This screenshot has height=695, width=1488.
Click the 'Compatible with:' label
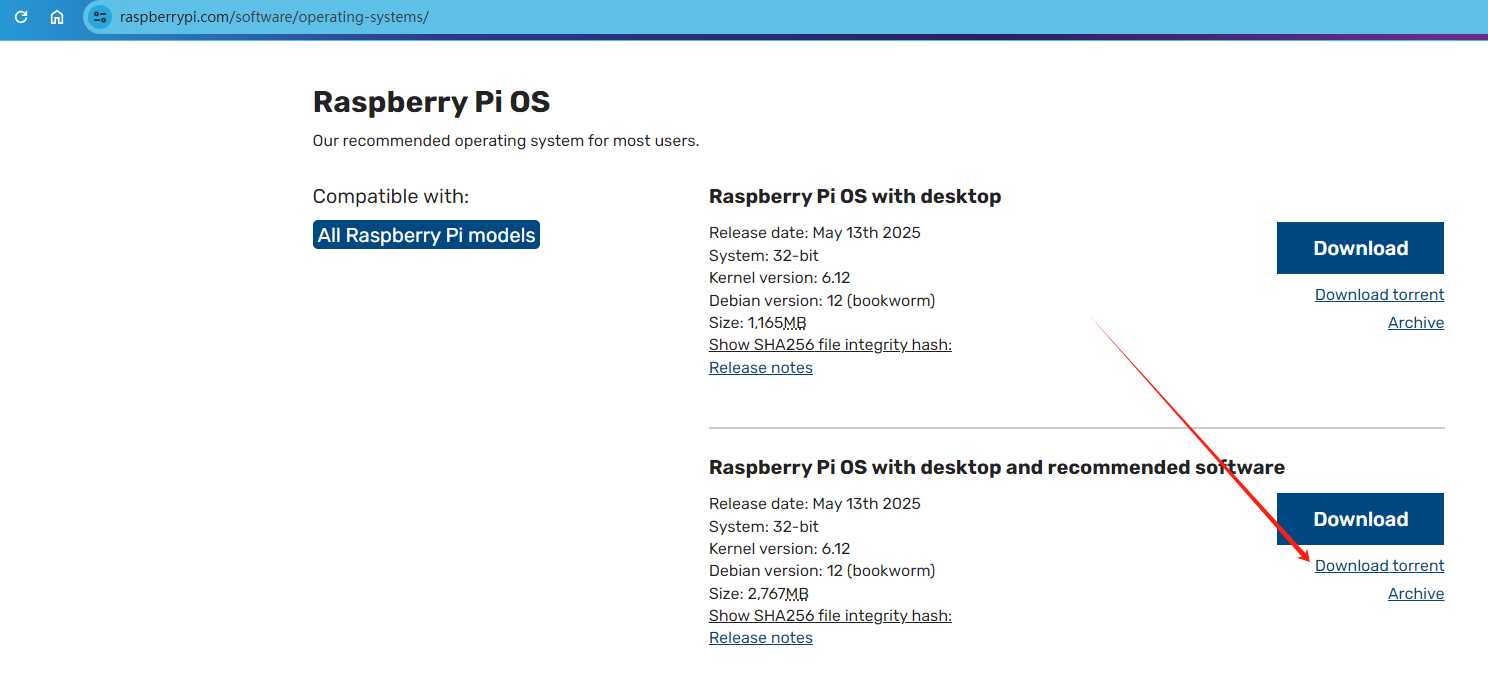click(x=391, y=196)
